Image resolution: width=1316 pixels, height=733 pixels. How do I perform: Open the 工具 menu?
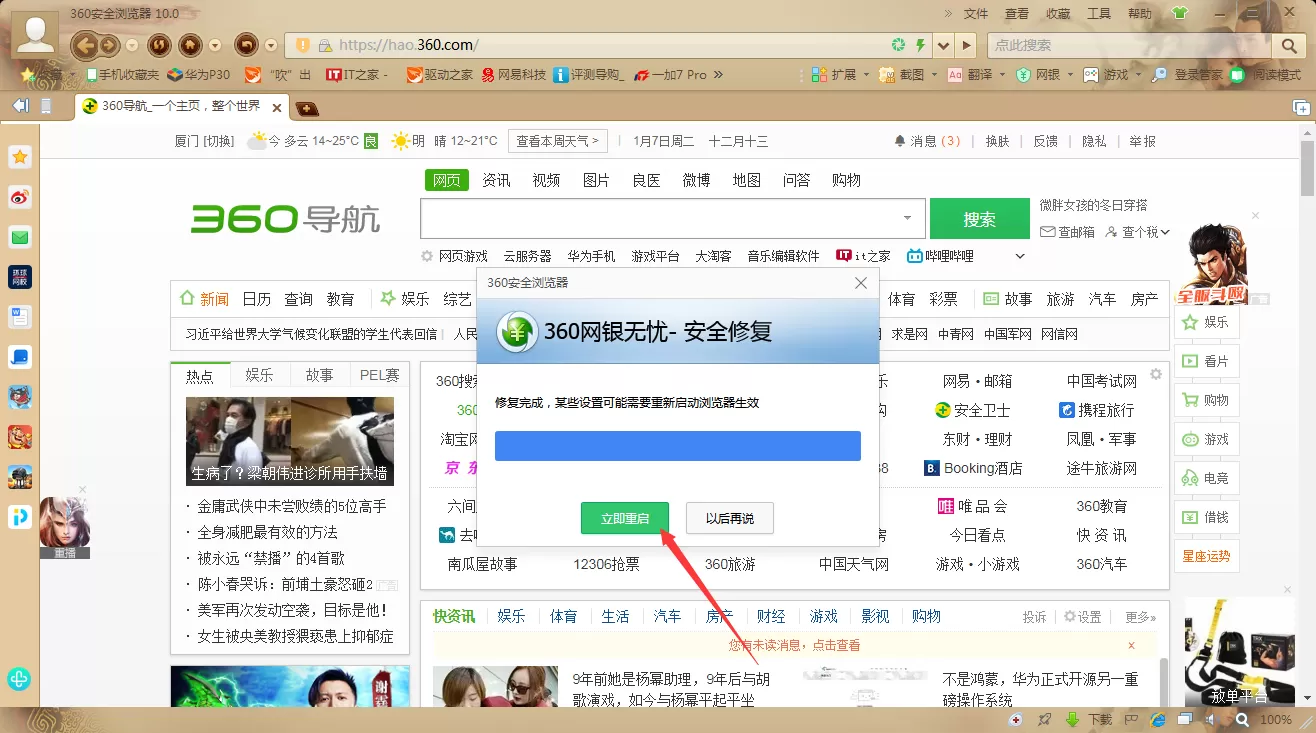(1099, 14)
